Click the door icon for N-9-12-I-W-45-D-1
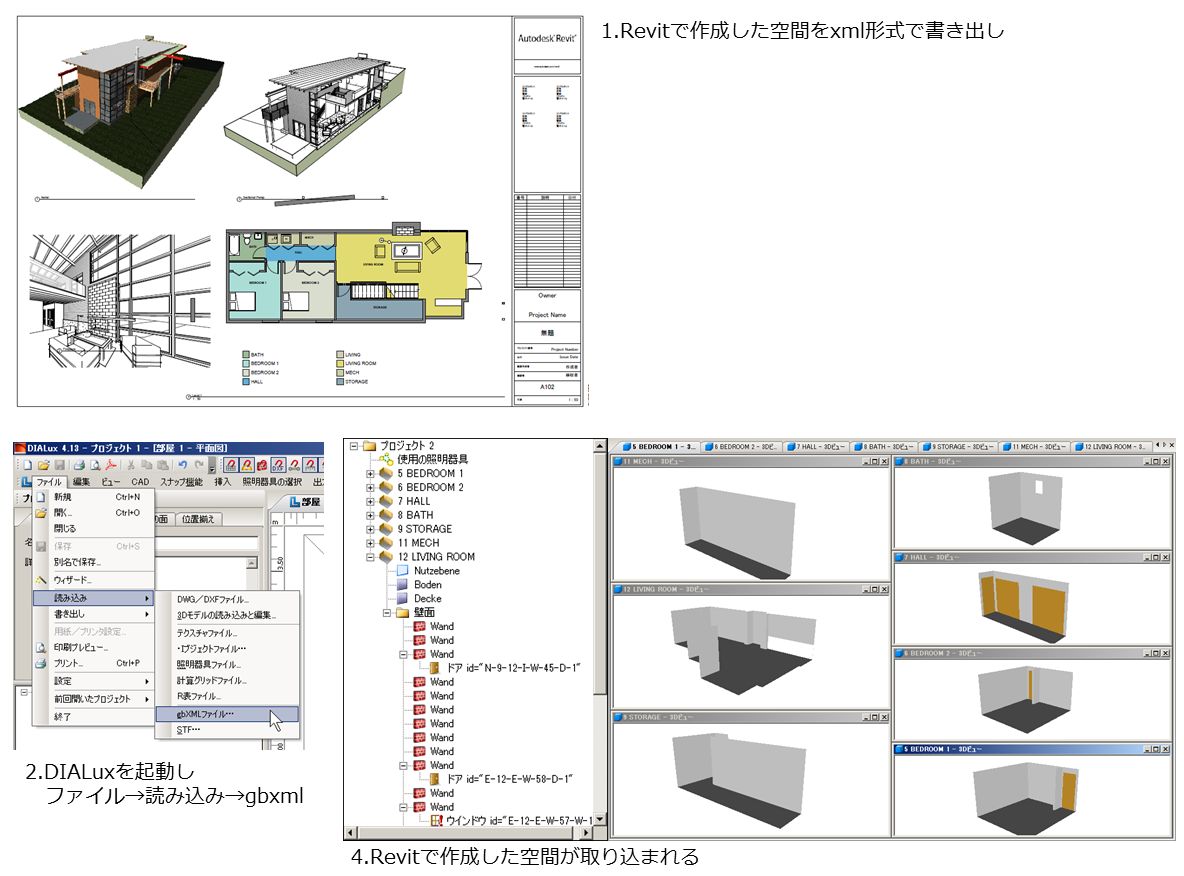Viewport: 1184px width, 876px height. coord(435,668)
